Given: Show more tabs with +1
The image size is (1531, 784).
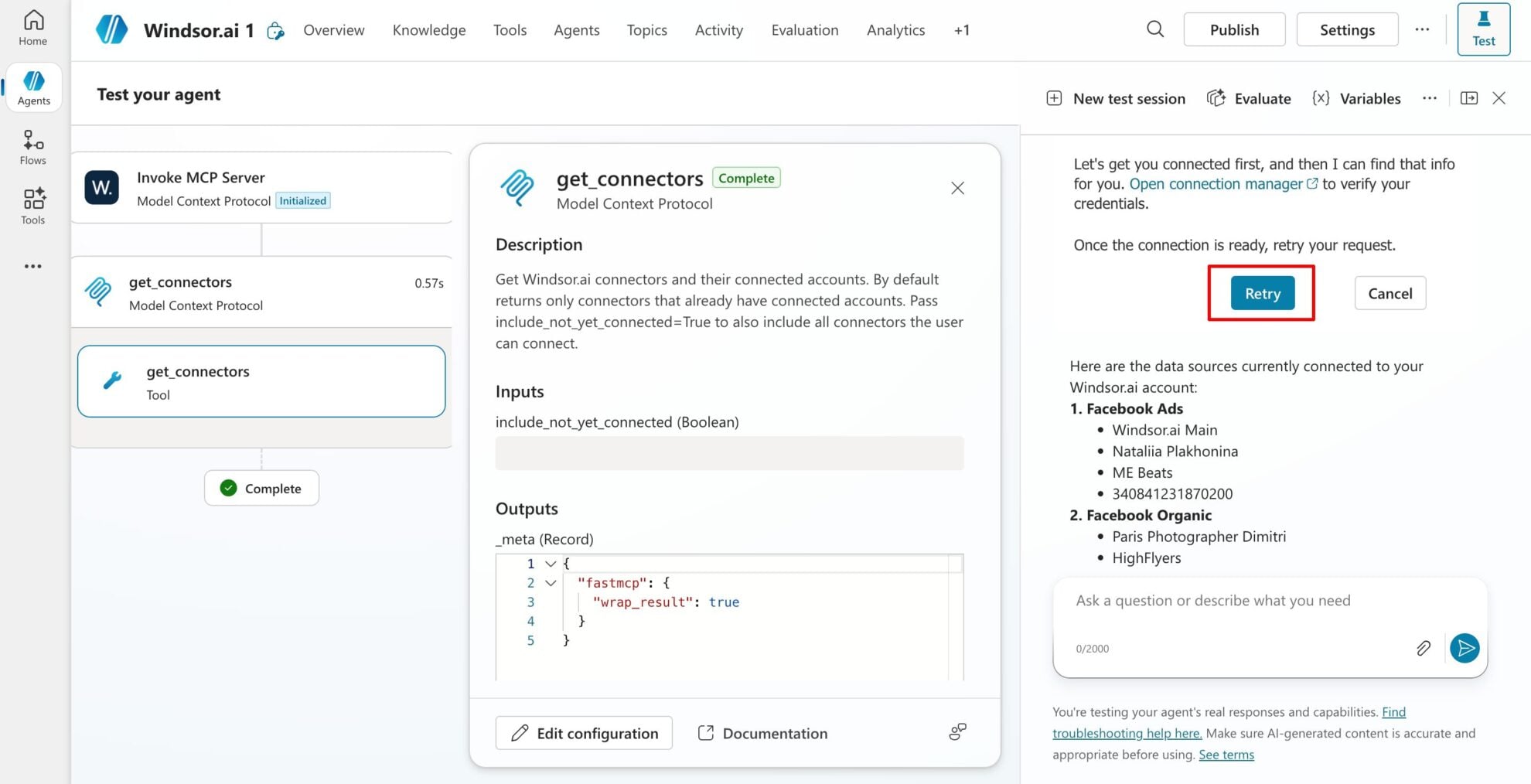Looking at the screenshot, I should pyautogui.click(x=962, y=29).
